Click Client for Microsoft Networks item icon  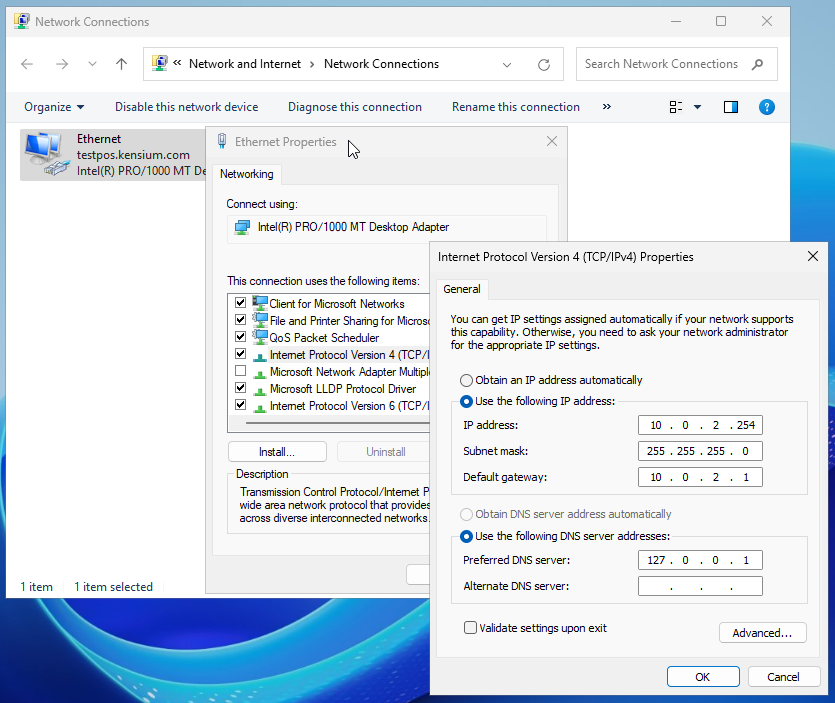pyautogui.click(x=259, y=303)
